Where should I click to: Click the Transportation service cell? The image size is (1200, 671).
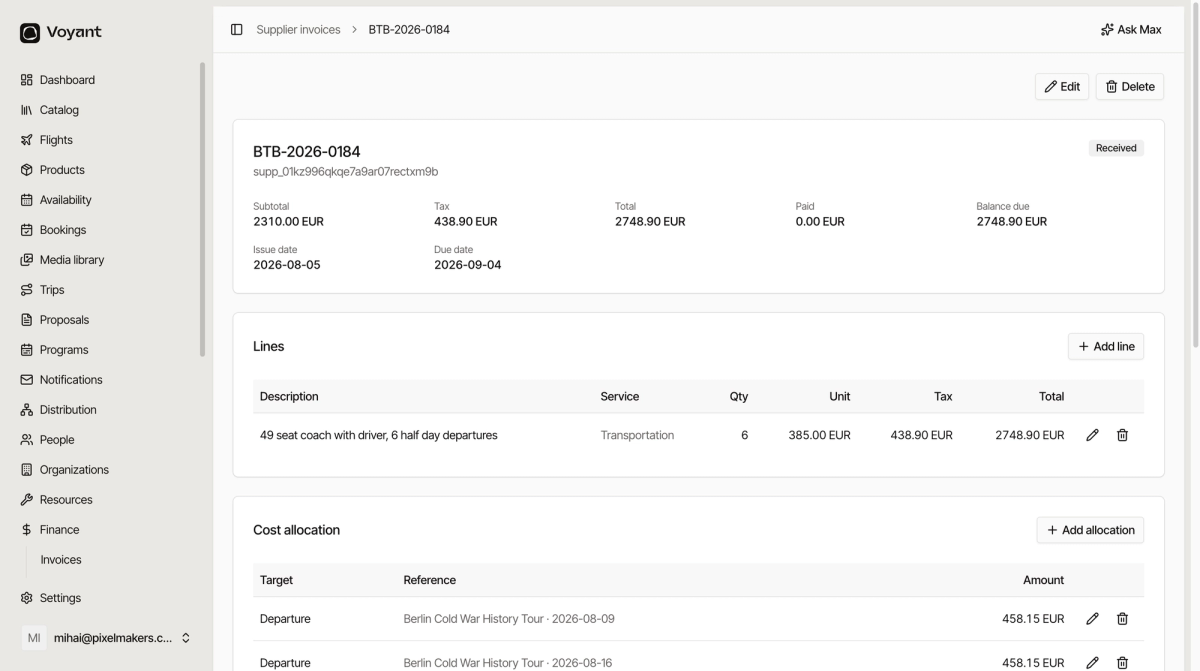pyautogui.click(x=637, y=435)
